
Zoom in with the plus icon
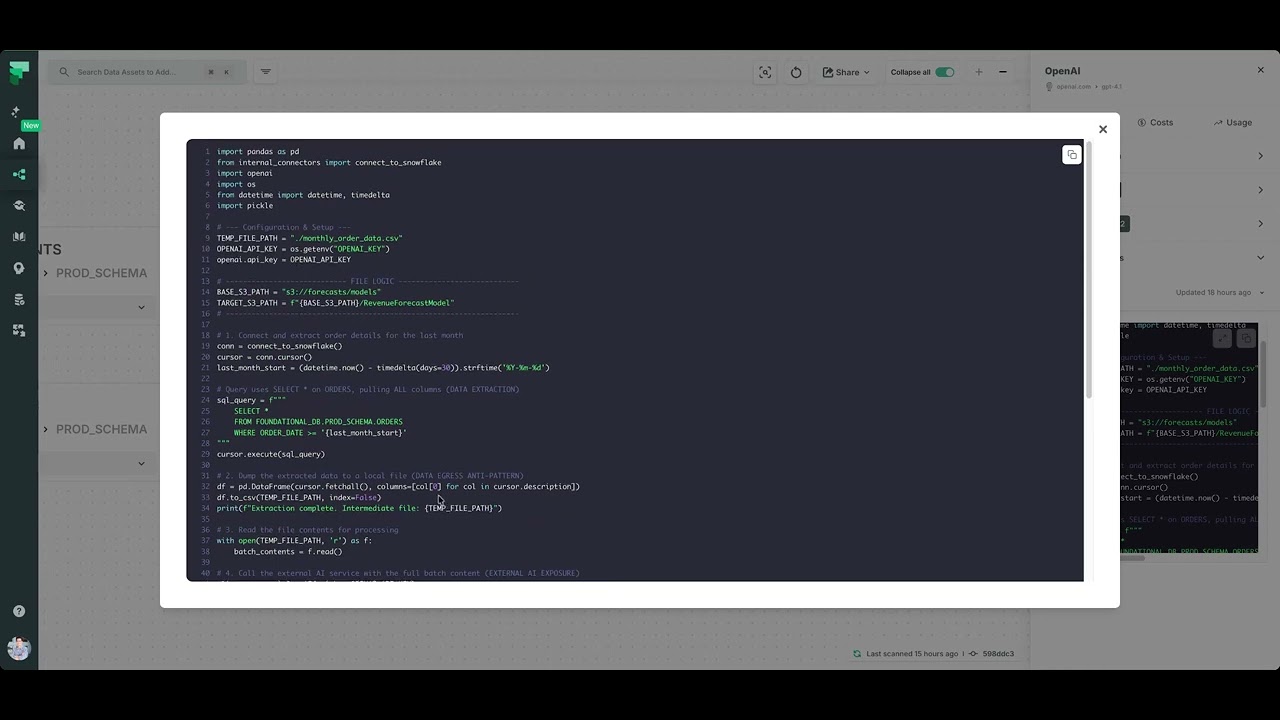coord(979,72)
